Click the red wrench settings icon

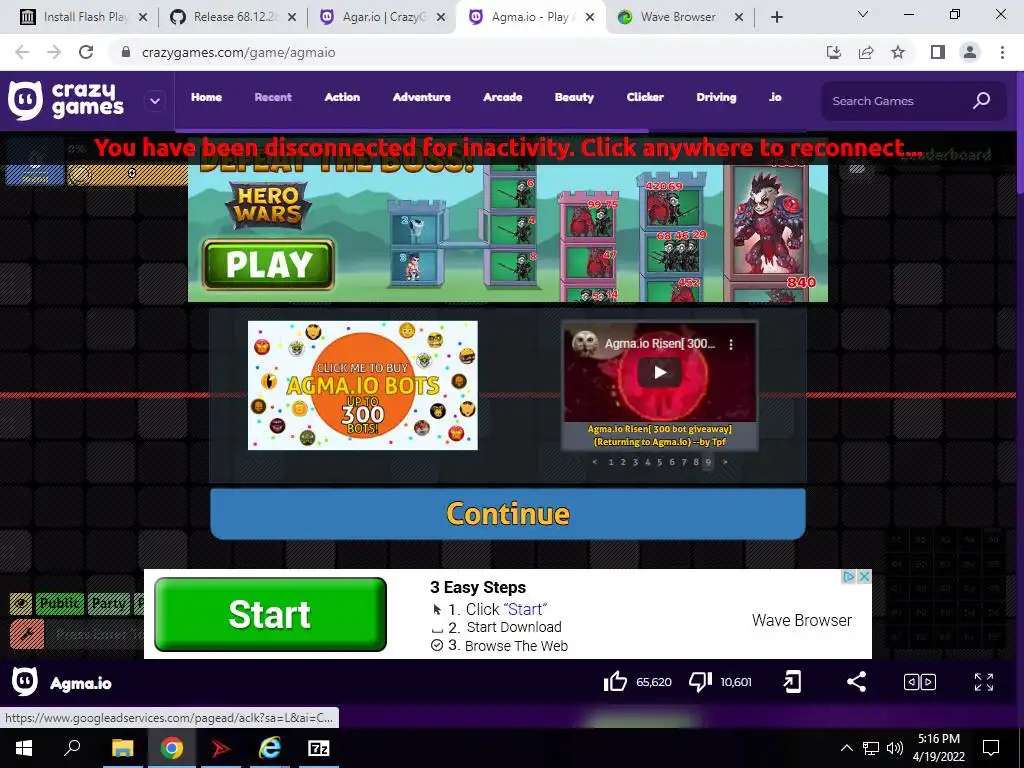tap(27, 634)
